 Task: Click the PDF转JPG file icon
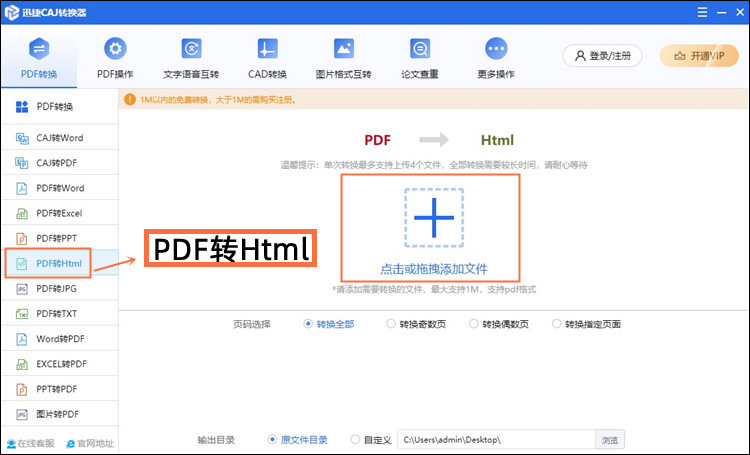[x=22, y=289]
